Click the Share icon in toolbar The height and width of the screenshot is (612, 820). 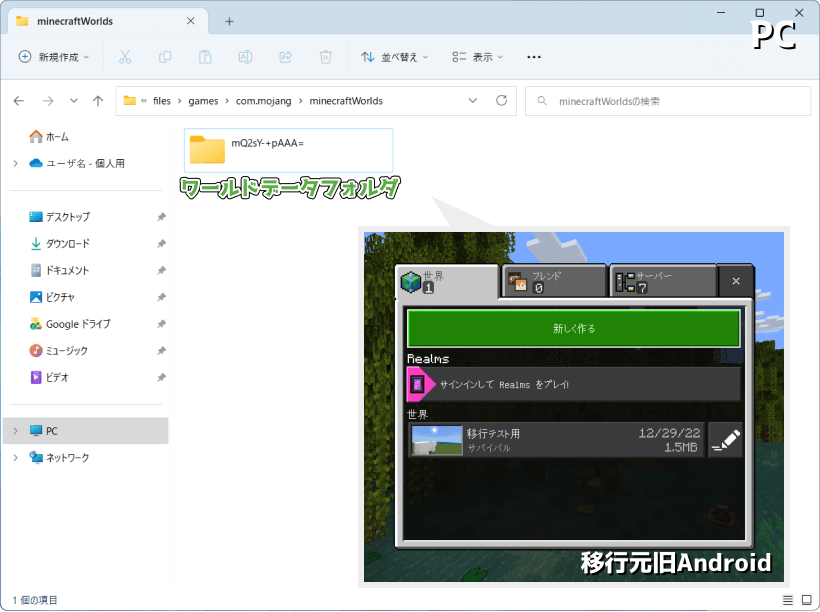pos(286,57)
